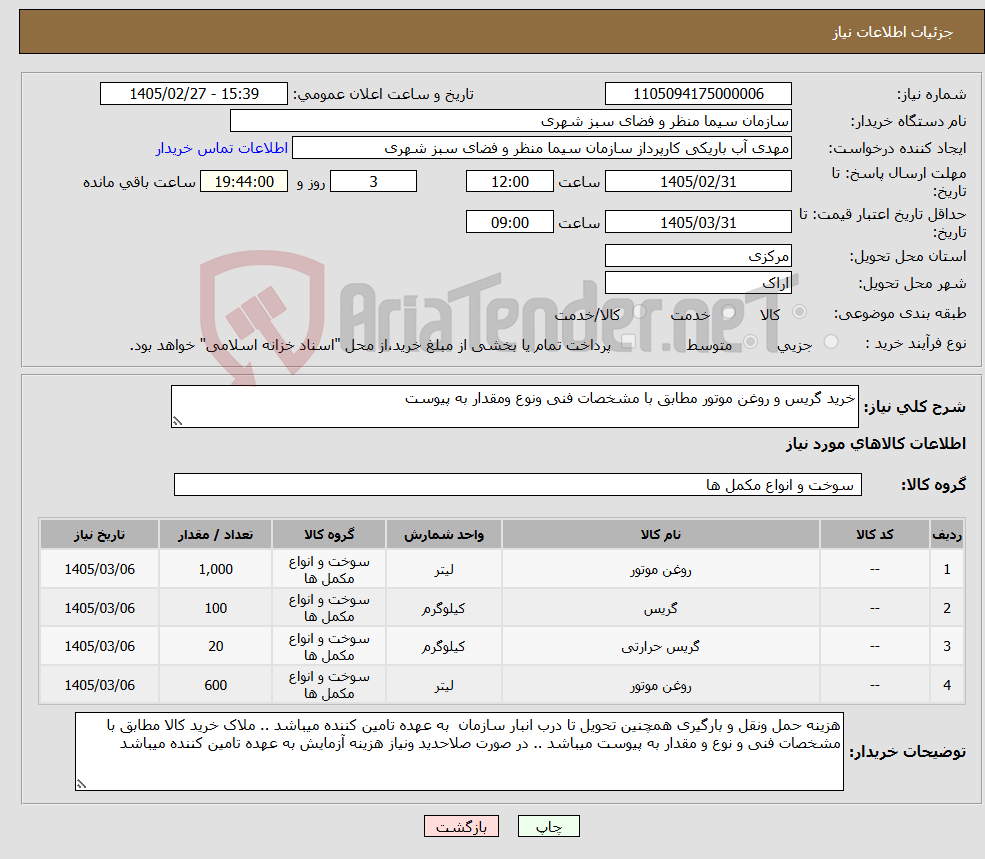Viewport: 985px width, 859px height.
Task: Click the لیتر unit in row 1
Action: point(444,569)
